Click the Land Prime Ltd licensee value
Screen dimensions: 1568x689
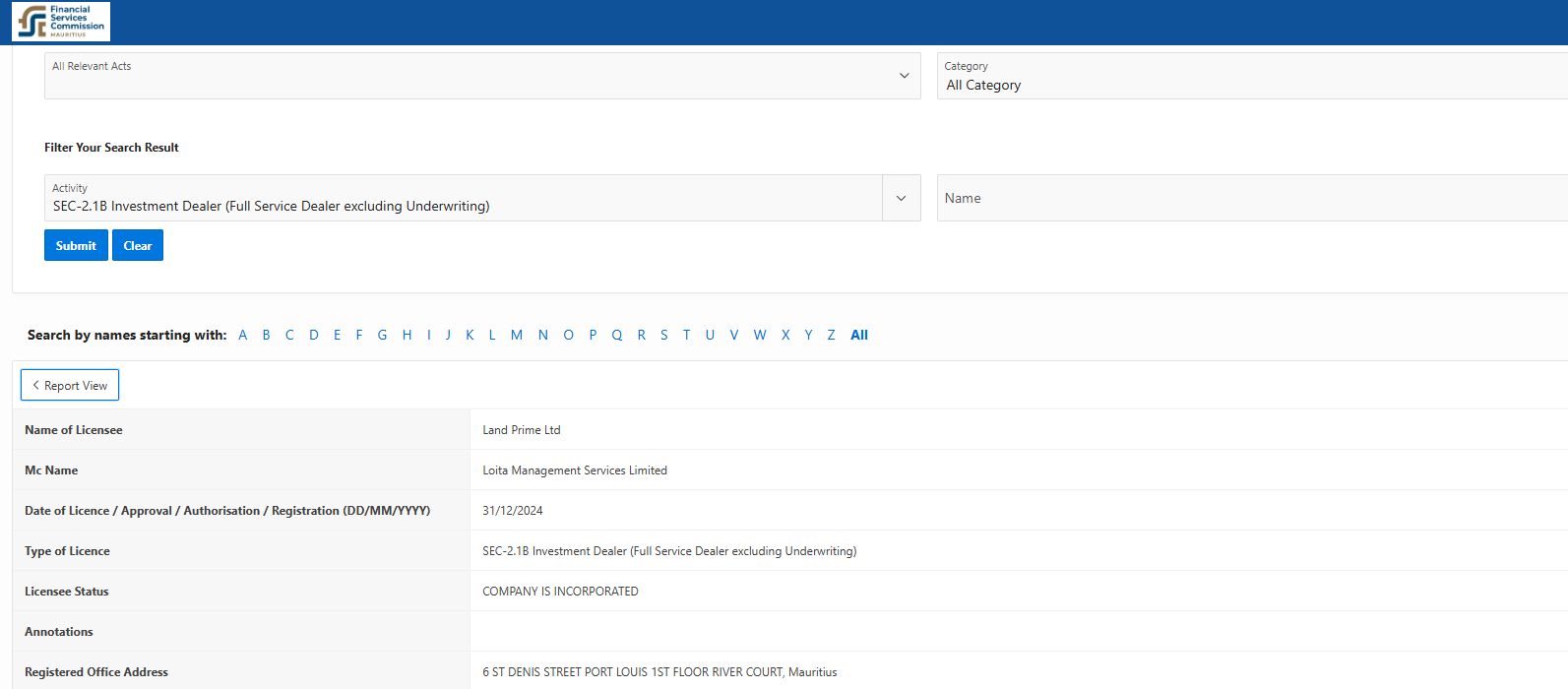pyautogui.click(x=522, y=430)
